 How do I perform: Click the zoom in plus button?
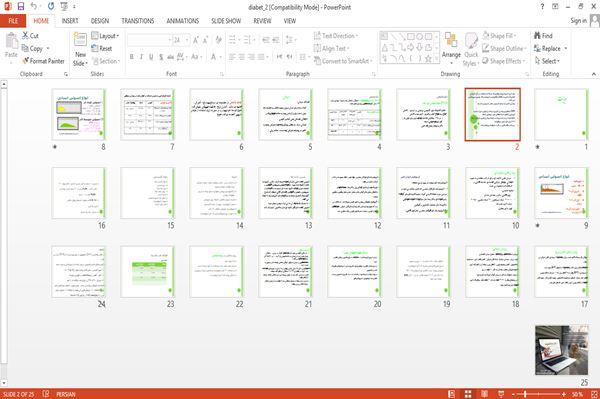coord(564,394)
